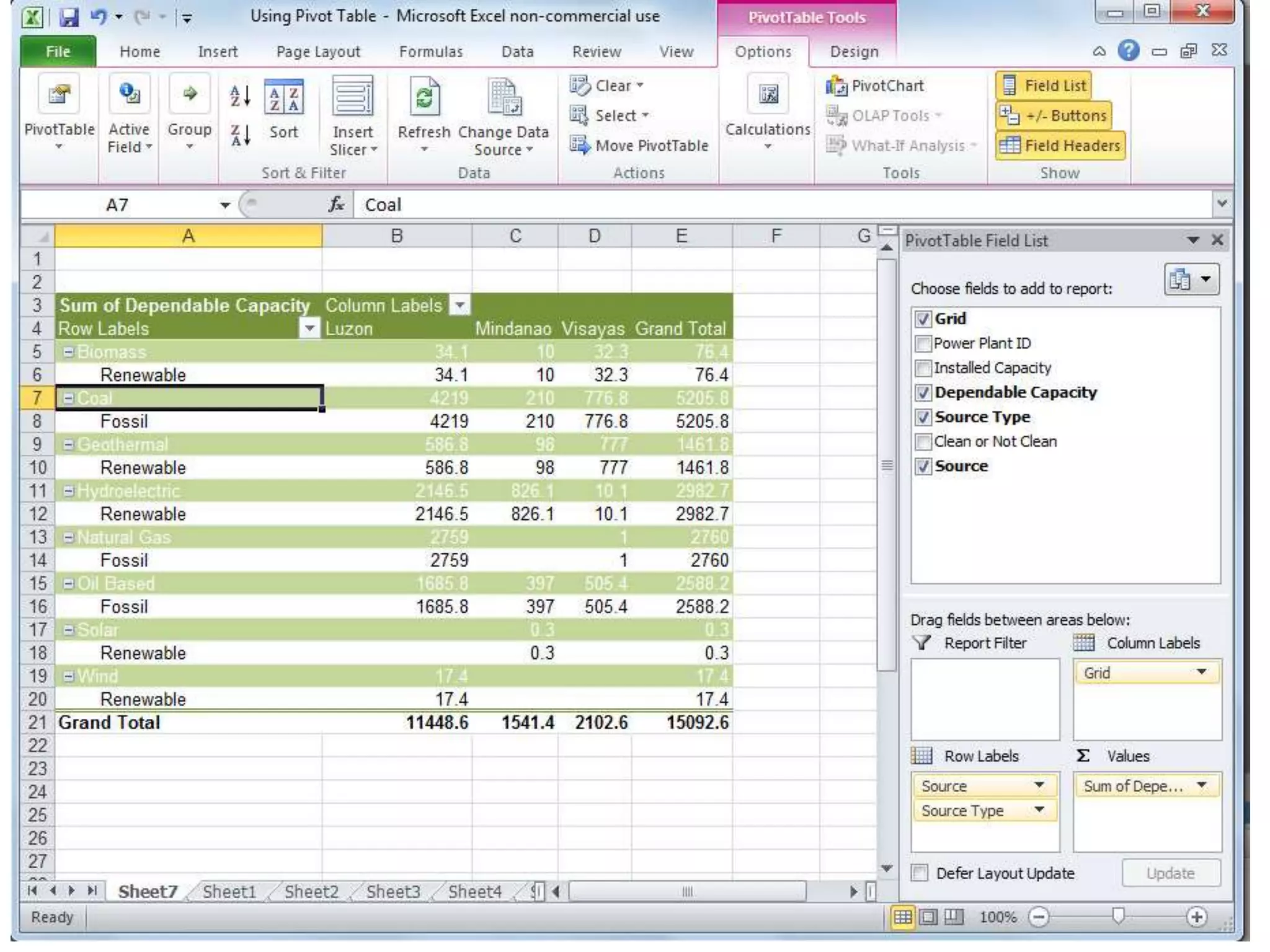This screenshot has height=952, width=1270.
Task: Open Grid field dropdown in Column Labels
Action: tap(1201, 672)
